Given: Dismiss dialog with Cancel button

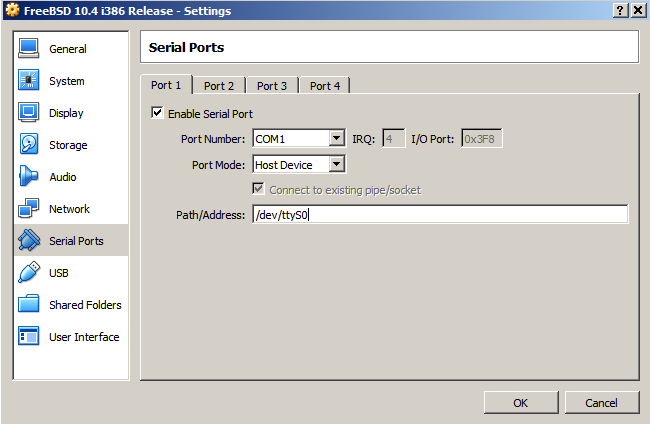Looking at the screenshot, I should tap(601, 402).
